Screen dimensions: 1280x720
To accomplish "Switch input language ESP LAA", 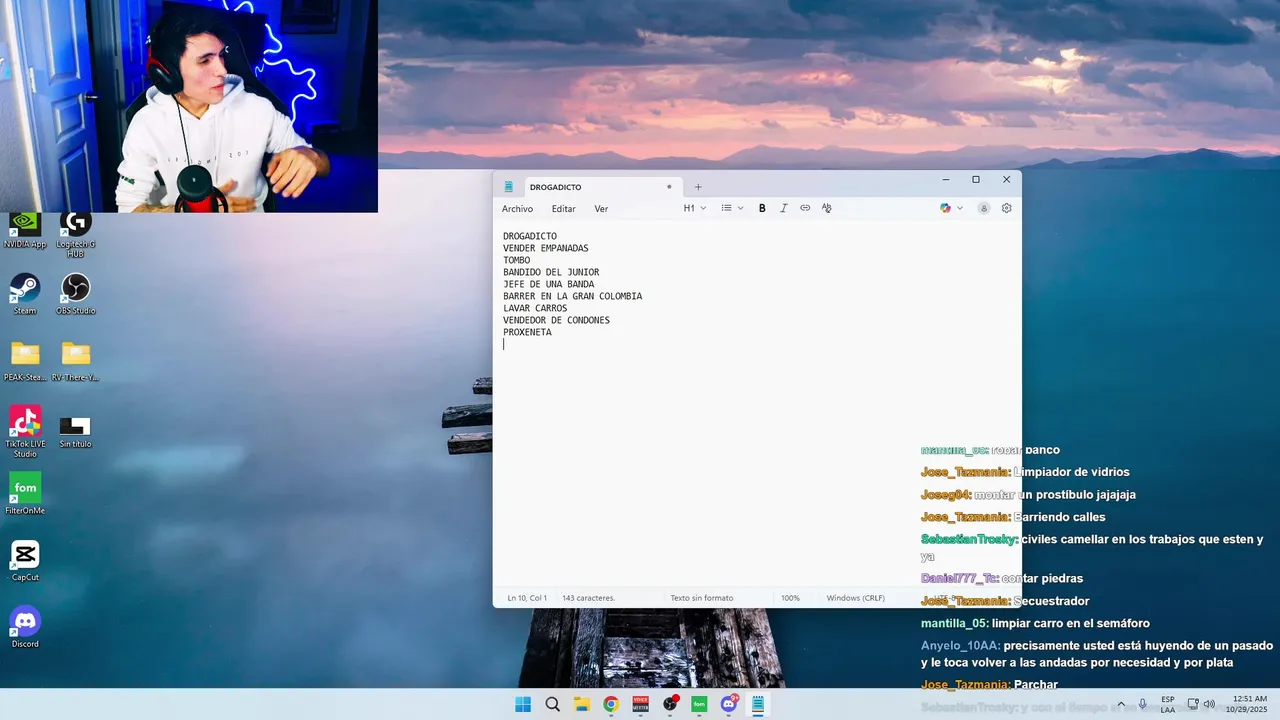I will (x=1168, y=704).
